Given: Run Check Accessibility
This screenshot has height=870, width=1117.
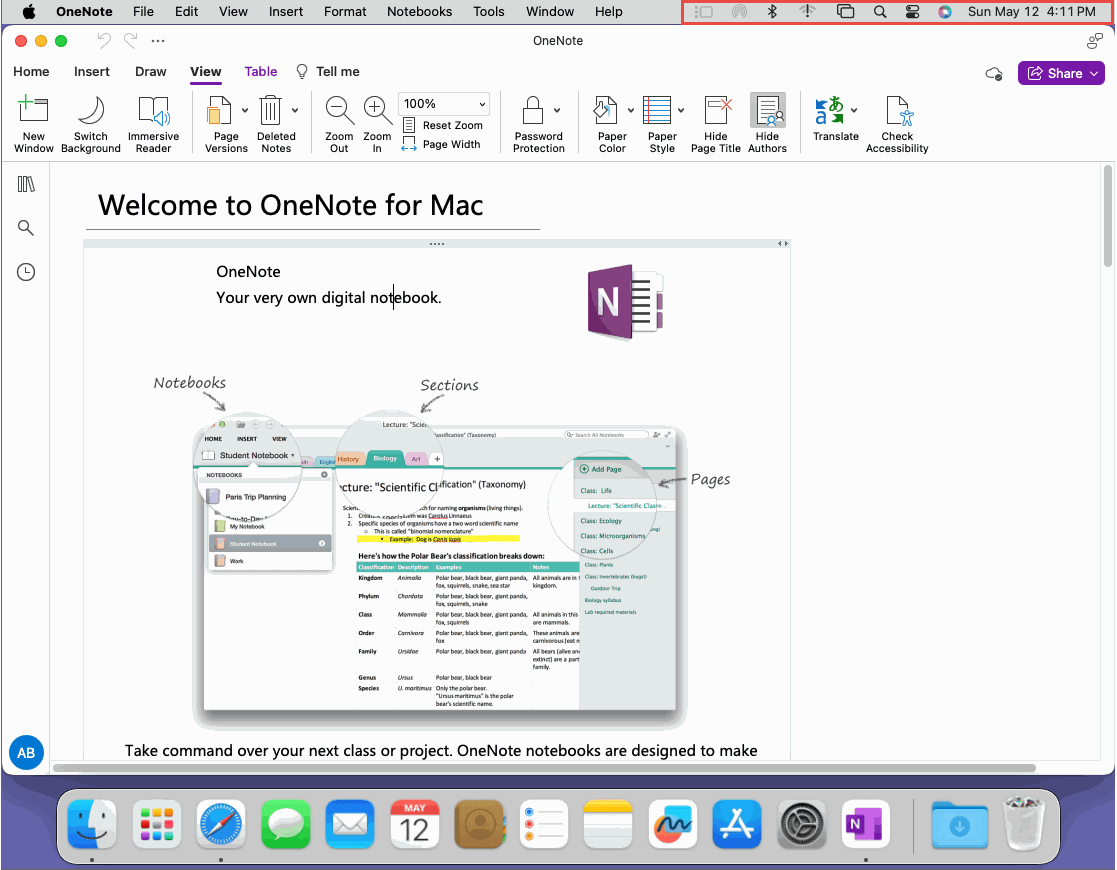Looking at the screenshot, I should 897,124.
